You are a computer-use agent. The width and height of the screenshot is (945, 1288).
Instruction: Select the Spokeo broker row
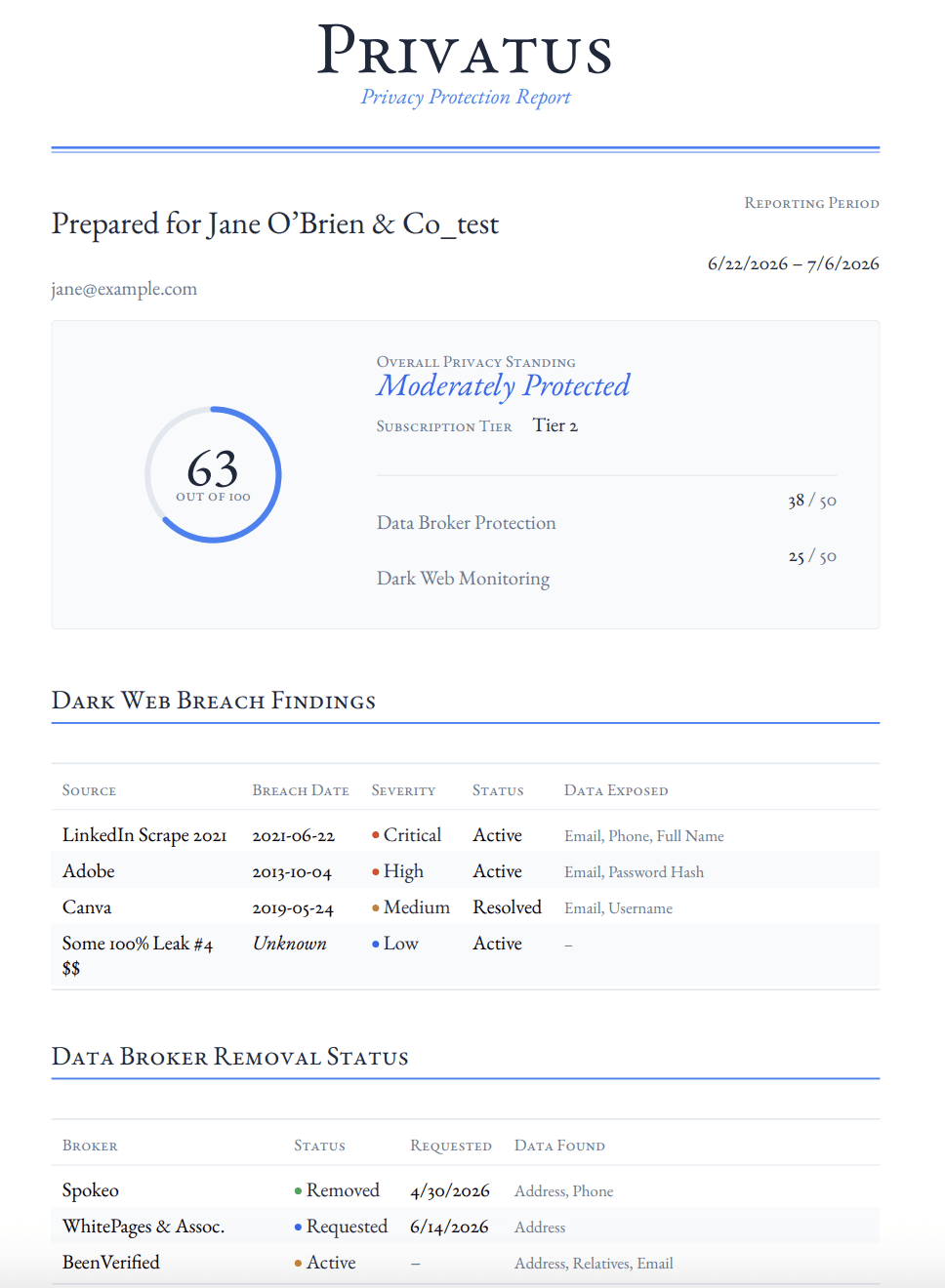(466, 1190)
